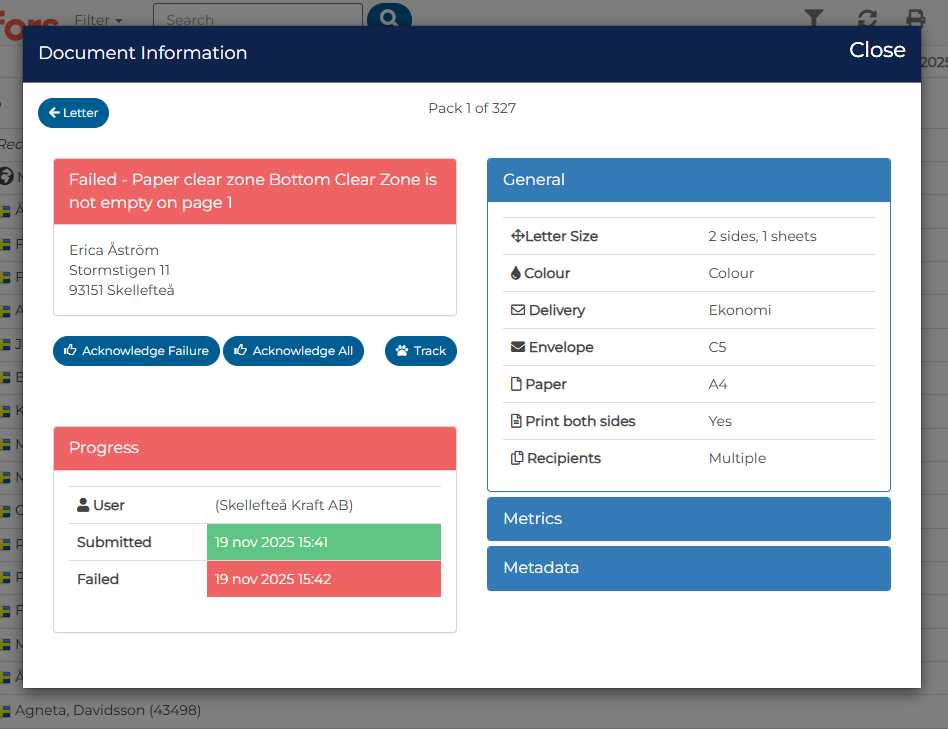Open the Filter dropdown

[x=98, y=20]
